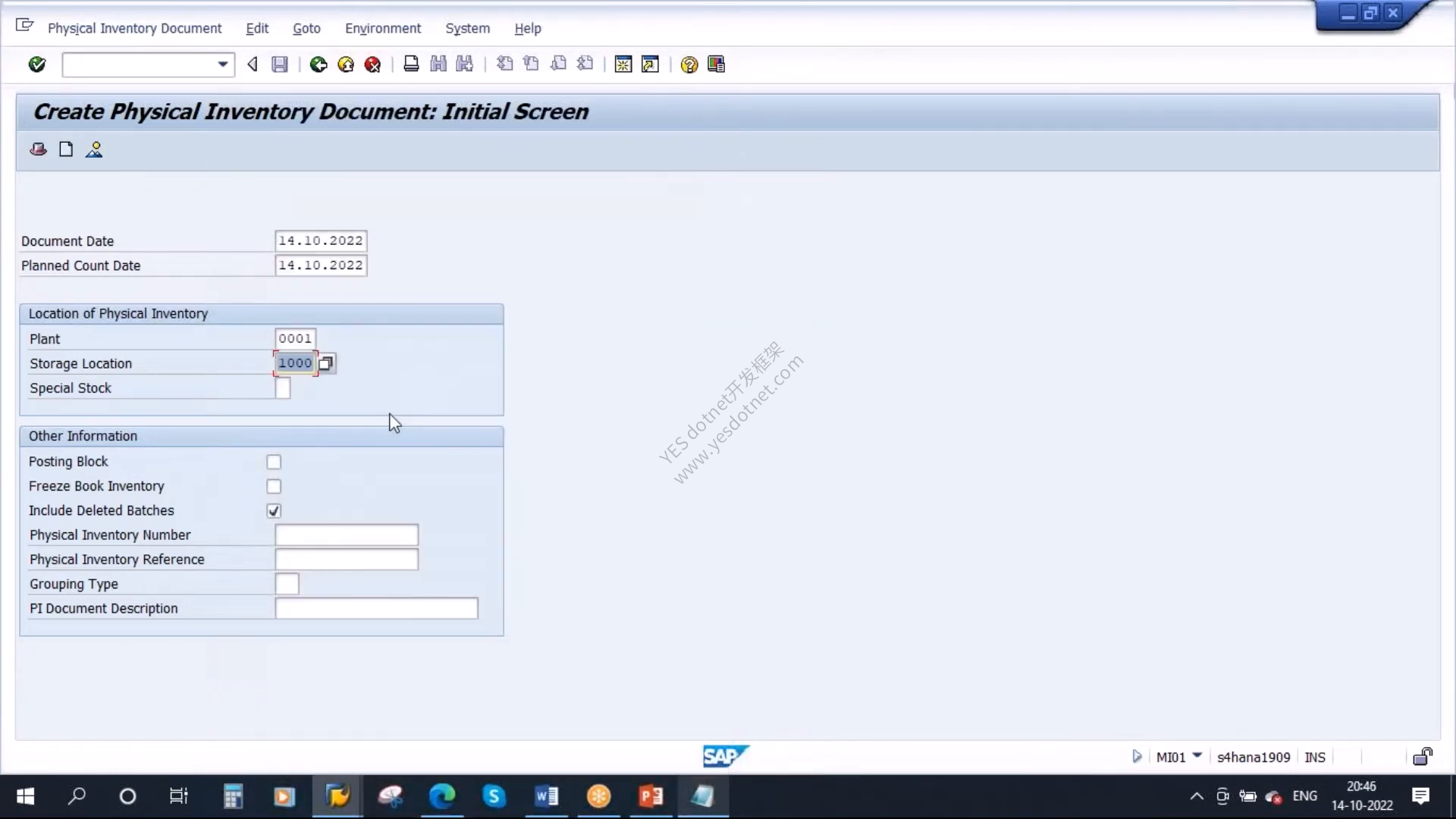Click the yellow Exit arrow icon
The image size is (1456, 819).
point(346,64)
